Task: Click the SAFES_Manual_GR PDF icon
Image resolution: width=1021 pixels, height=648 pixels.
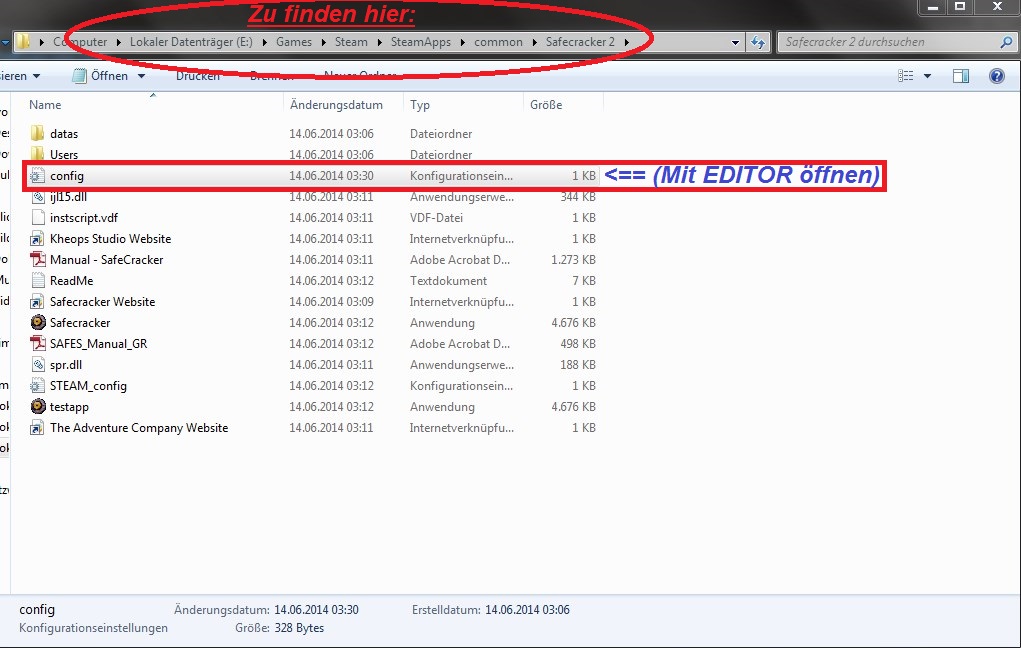Action: tap(38, 344)
